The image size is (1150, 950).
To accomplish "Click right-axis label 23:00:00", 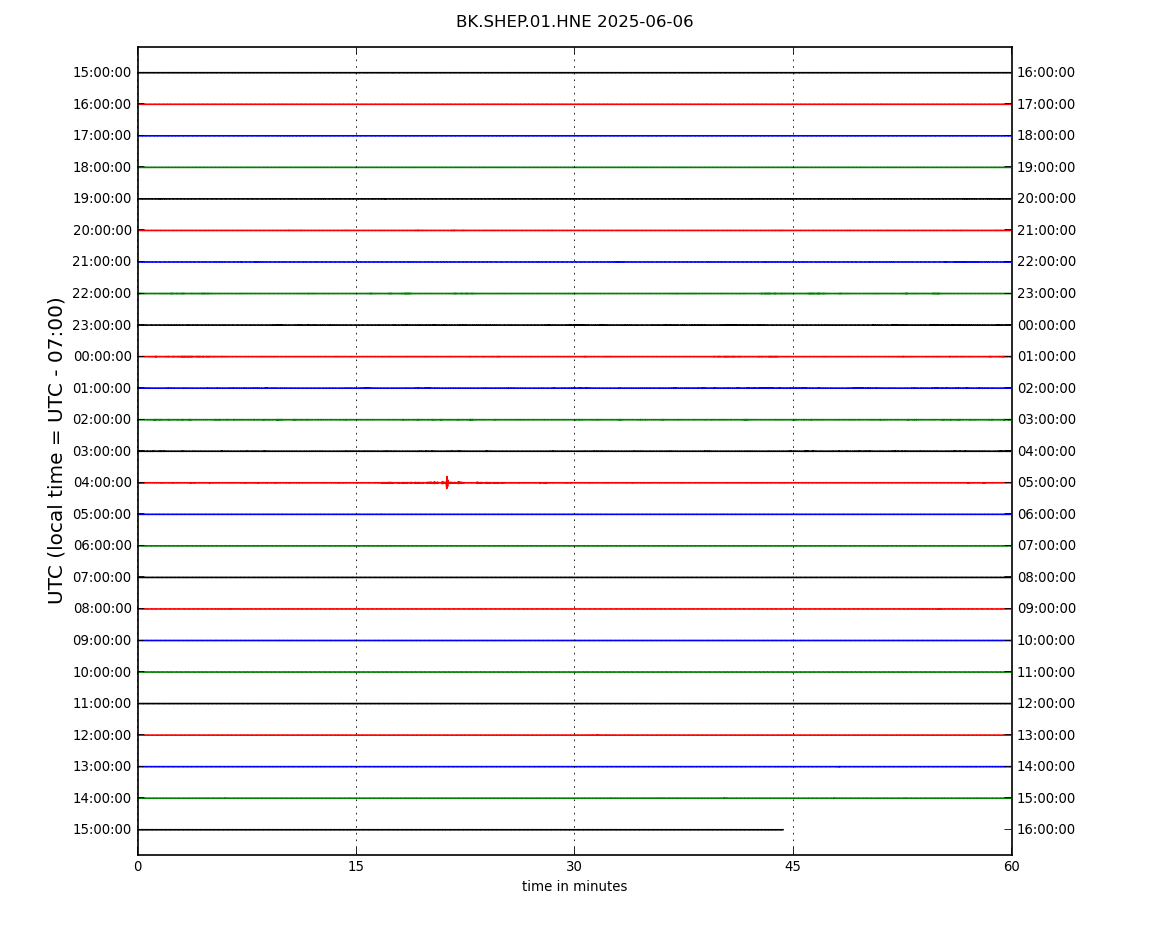I will click(1047, 293).
